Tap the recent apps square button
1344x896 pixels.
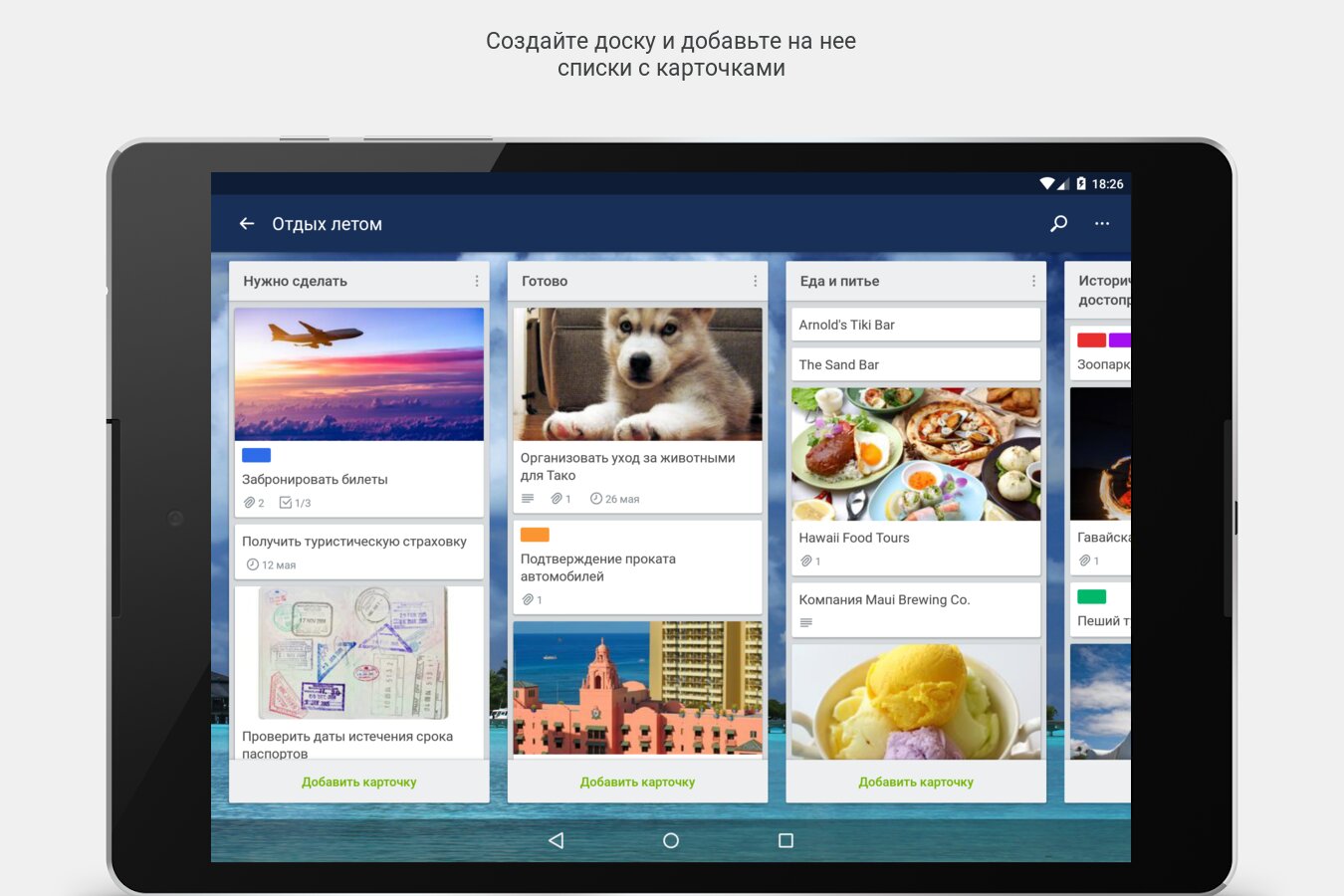(785, 840)
